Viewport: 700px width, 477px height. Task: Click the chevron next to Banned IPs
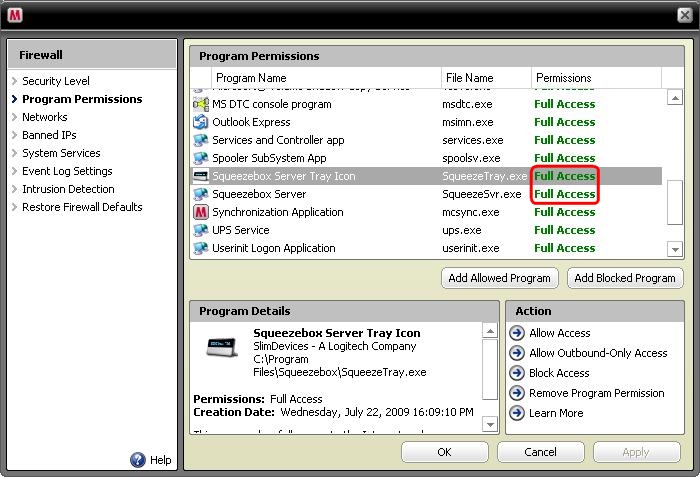click(x=14, y=135)
